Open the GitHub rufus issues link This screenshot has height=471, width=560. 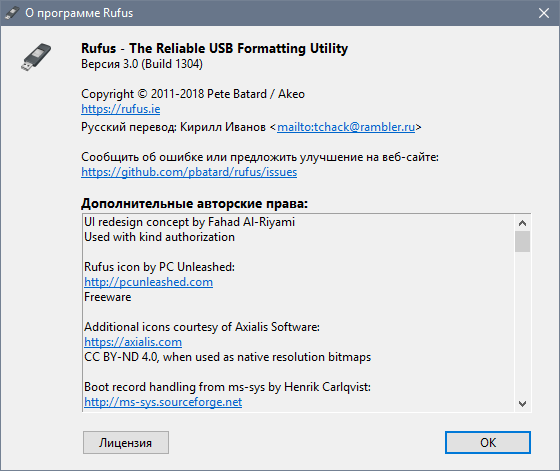pos(189,172)
